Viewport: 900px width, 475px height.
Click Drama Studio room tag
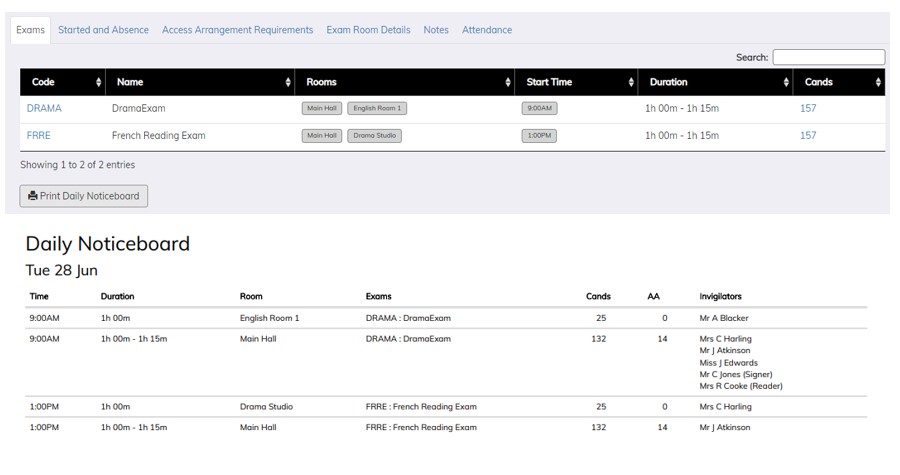click(x=375, y=135)
